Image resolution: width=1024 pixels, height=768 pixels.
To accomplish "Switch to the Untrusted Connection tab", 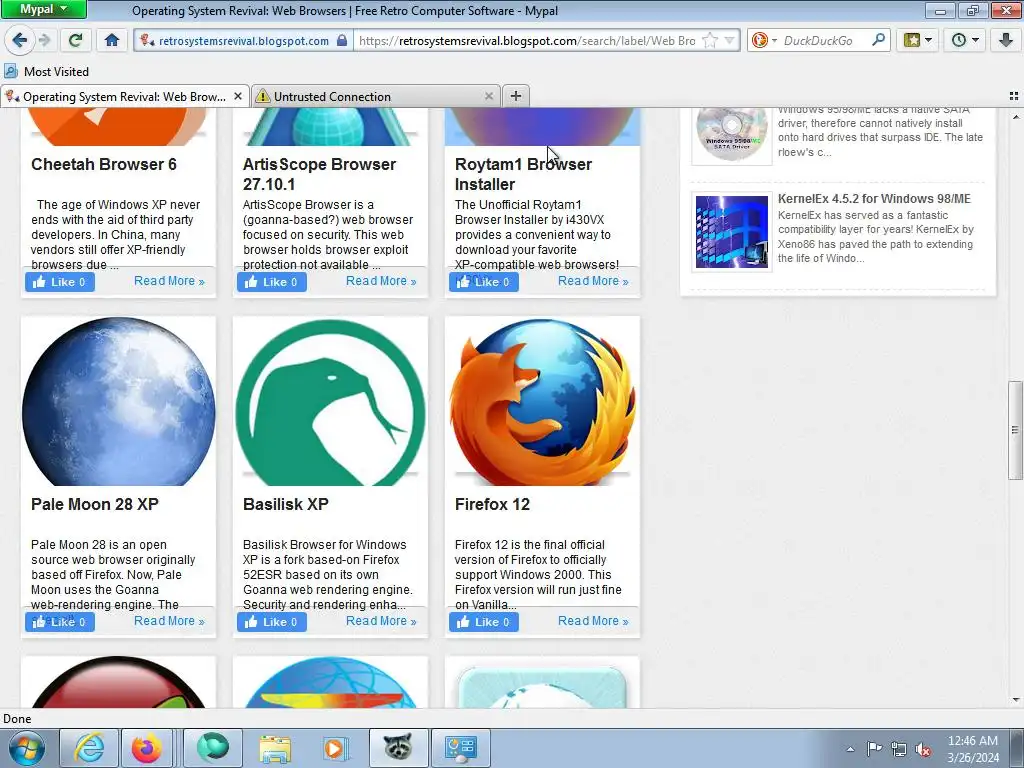I will coord(376,96).
